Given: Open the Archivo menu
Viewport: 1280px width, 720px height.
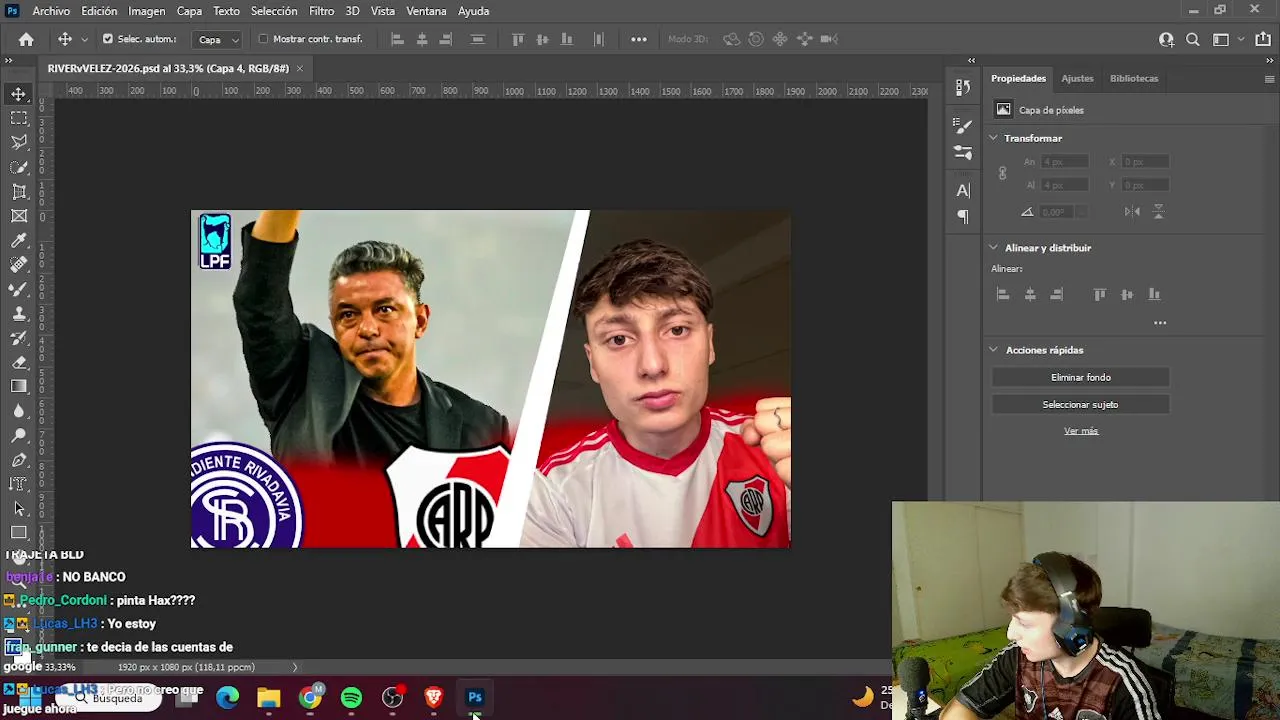Looking at the screenshot, I should [x=51, y=11].
